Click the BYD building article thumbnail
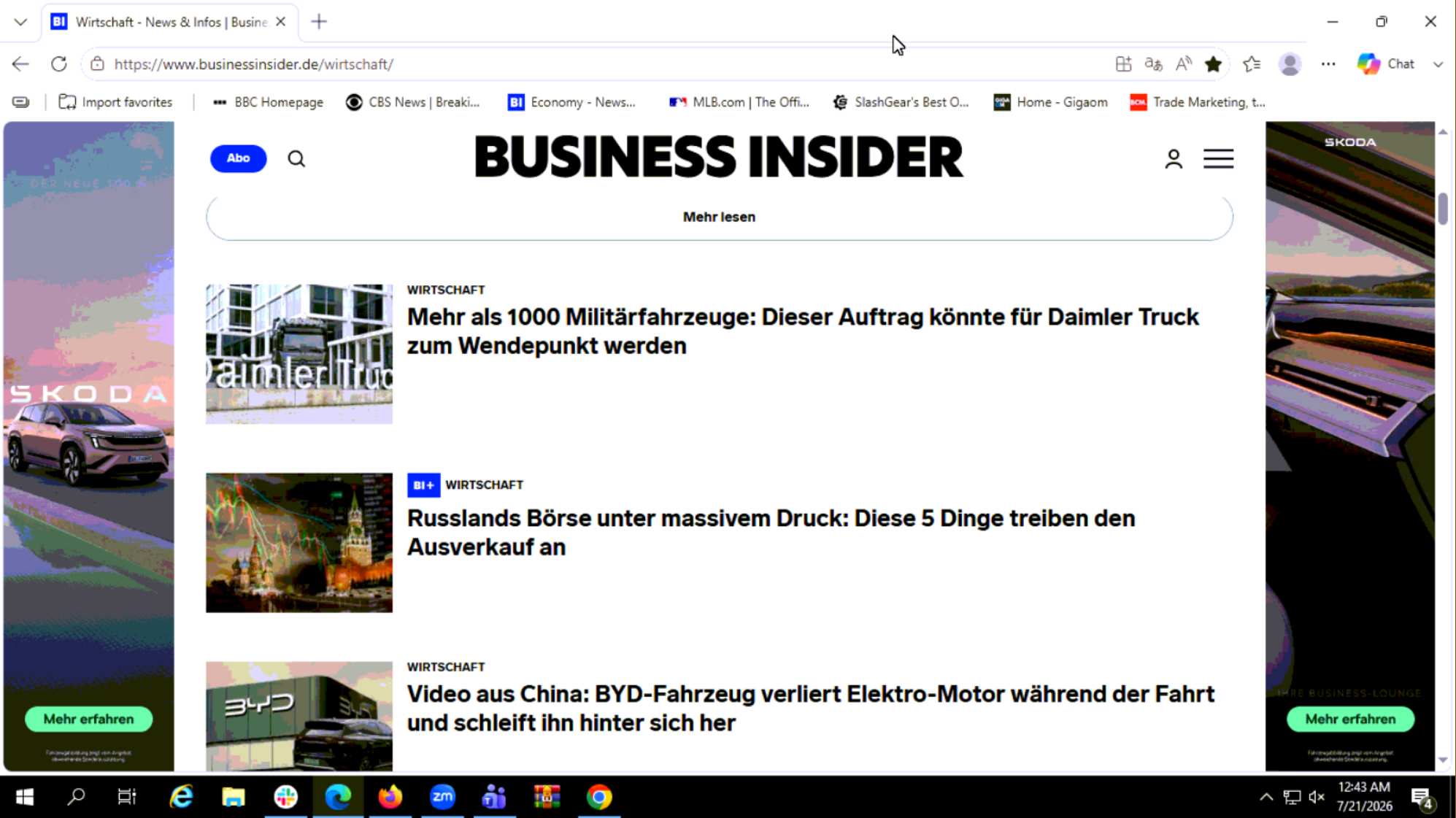 [x=299, y=717]
